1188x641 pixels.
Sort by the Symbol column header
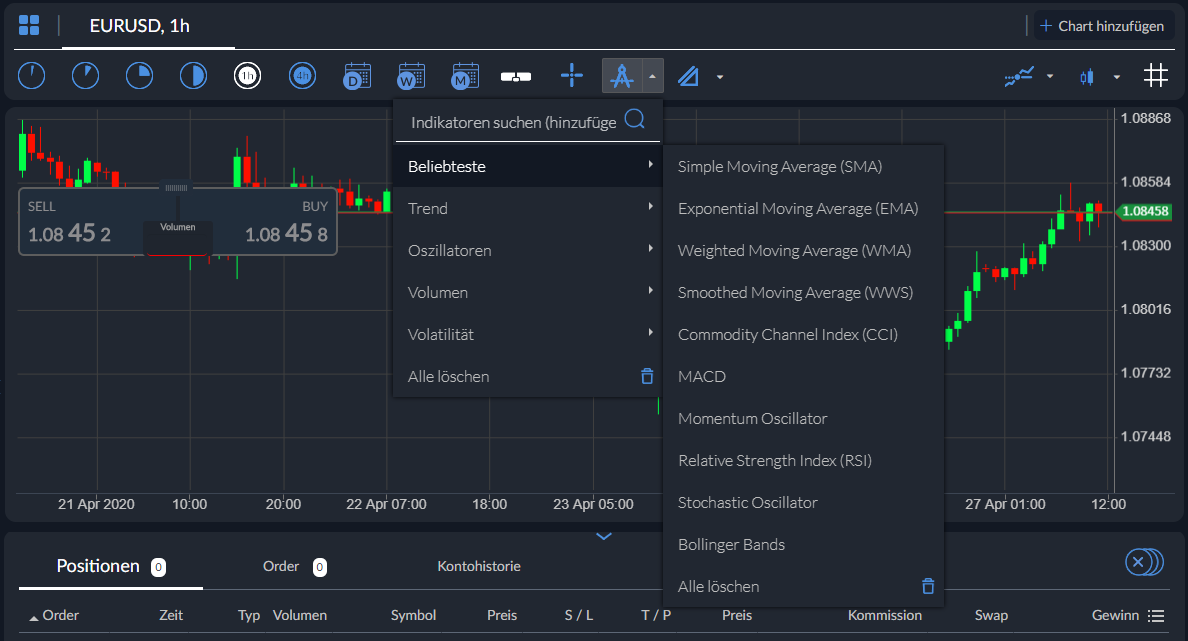pyautogui.click(x=413, y=615)
